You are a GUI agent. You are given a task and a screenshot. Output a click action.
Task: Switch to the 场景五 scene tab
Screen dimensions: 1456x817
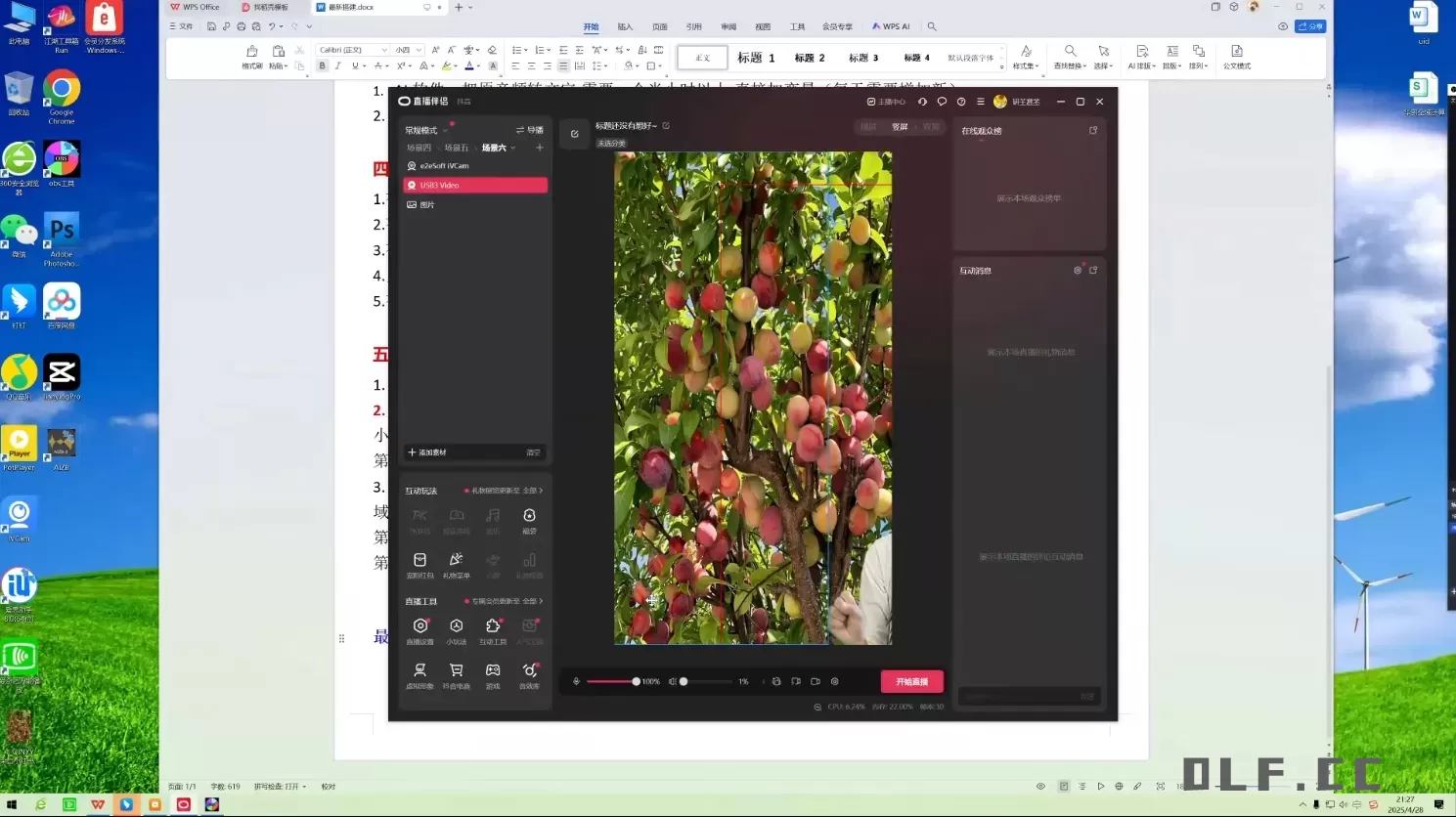point(456,149)
